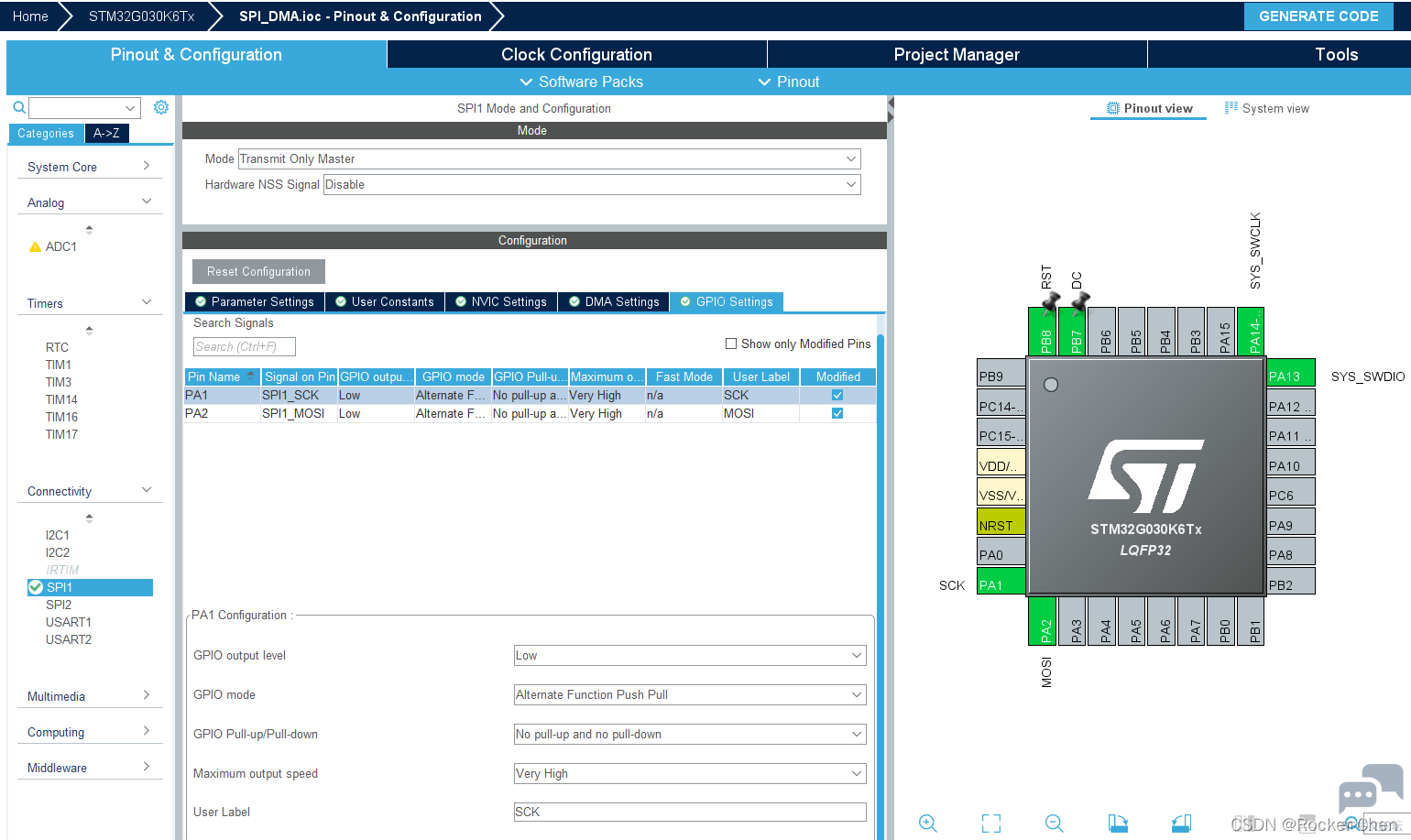Open the SPI1 Mode dropdown
The image size is (1411, 840).
(549, 158)
